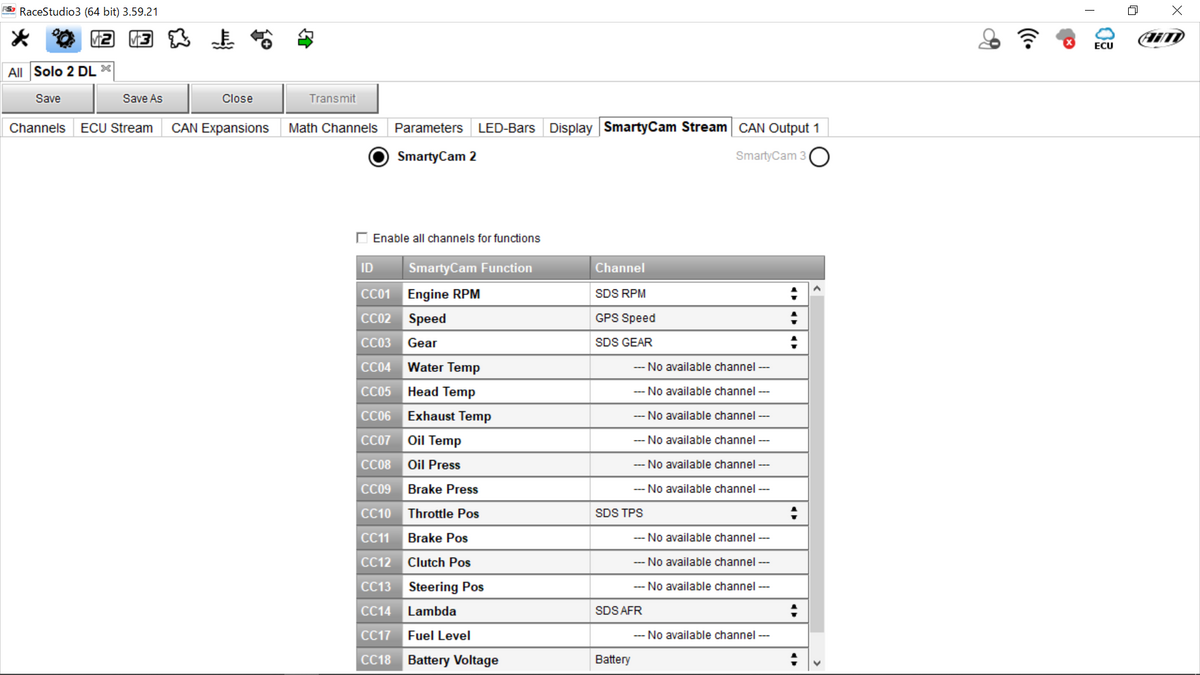The height and width of the screenshot is (675, 1200).
Task: Click the AiM logo
Action: [1161, 39]
